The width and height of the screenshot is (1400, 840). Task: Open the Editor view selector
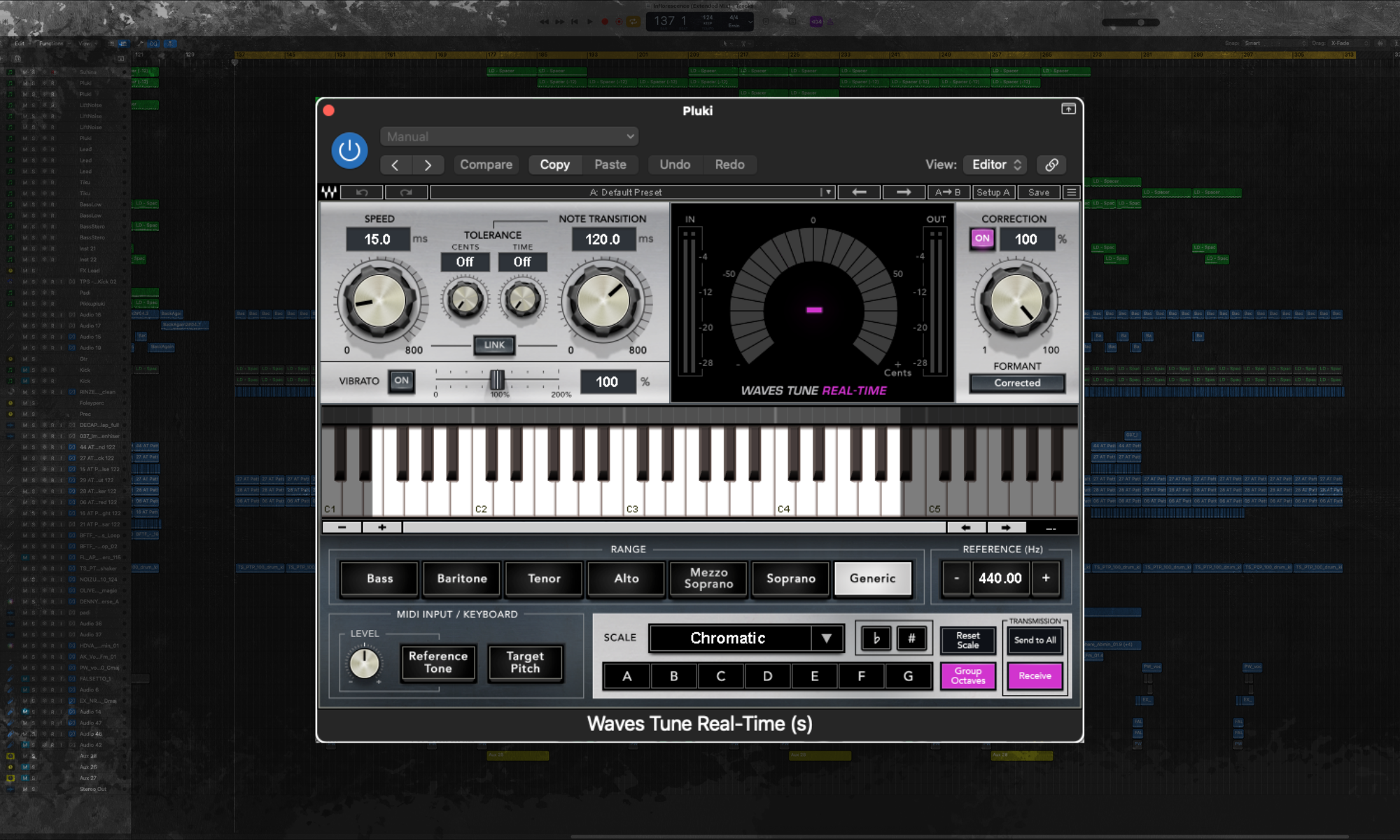pos(995,164)
